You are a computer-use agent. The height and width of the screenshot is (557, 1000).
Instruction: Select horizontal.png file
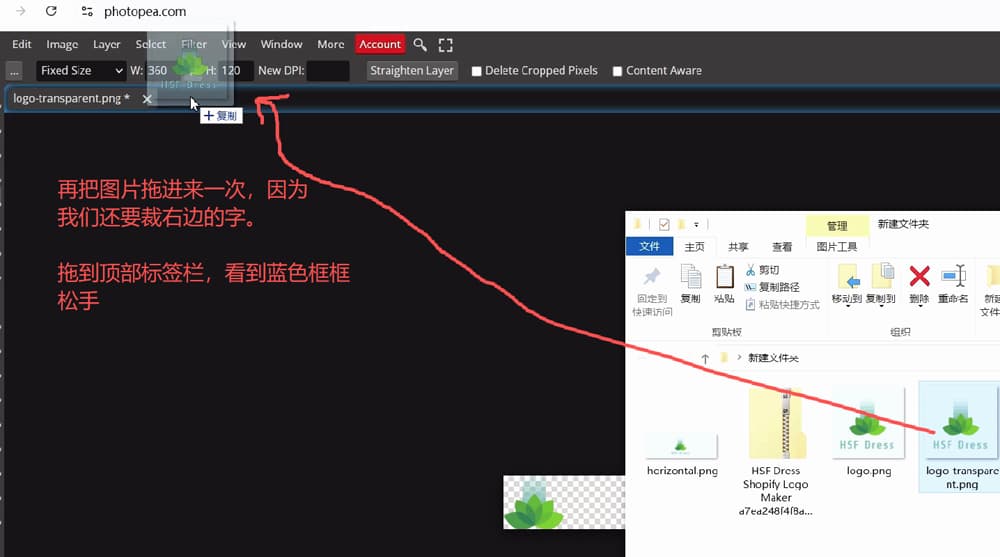682,454
